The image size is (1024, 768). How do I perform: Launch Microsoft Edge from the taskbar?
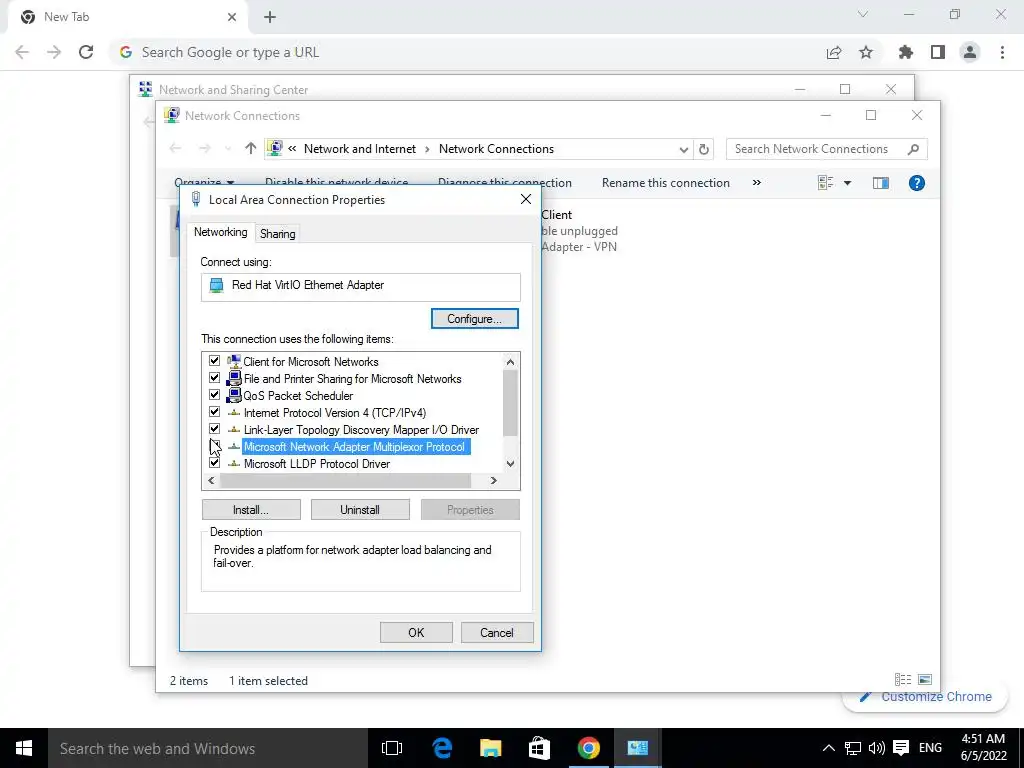pos(442,748)
